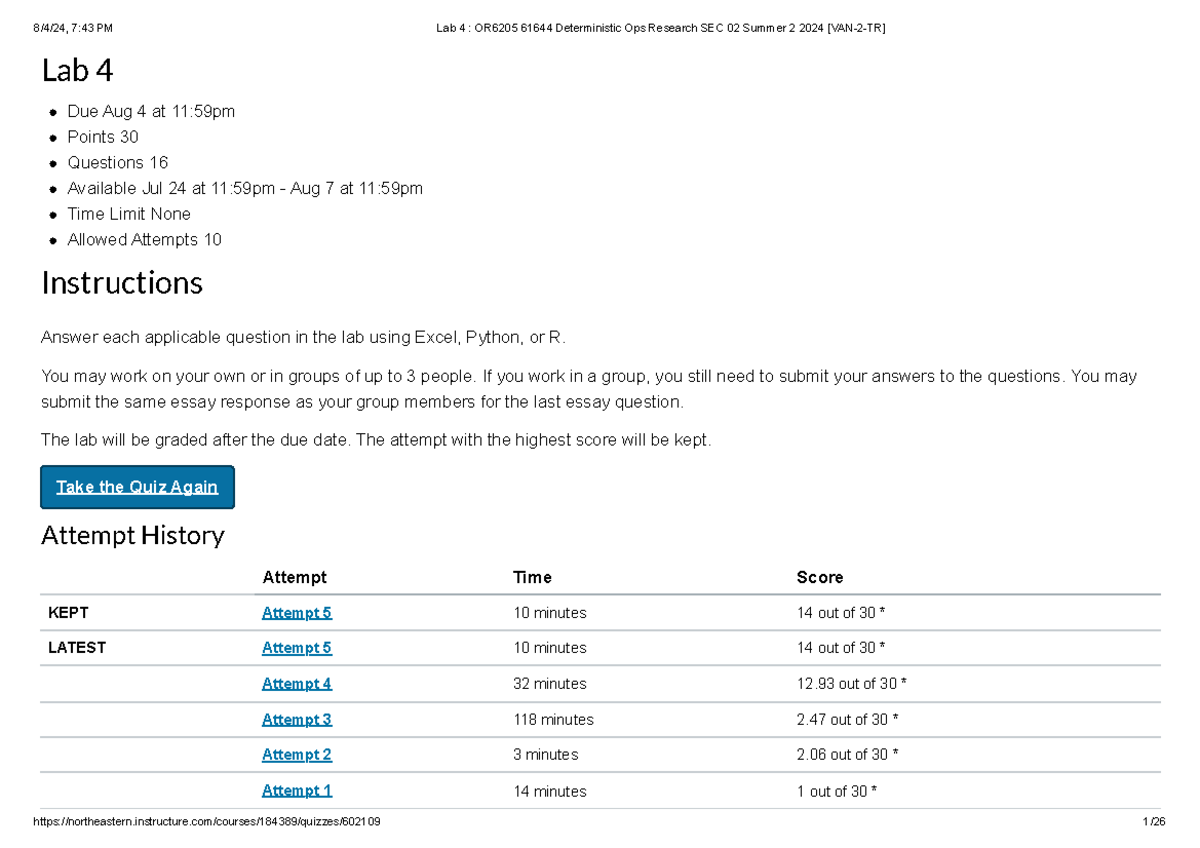1200x848 pixels.
Task: View the Attempt 3 results link
Action: [296, 719]
